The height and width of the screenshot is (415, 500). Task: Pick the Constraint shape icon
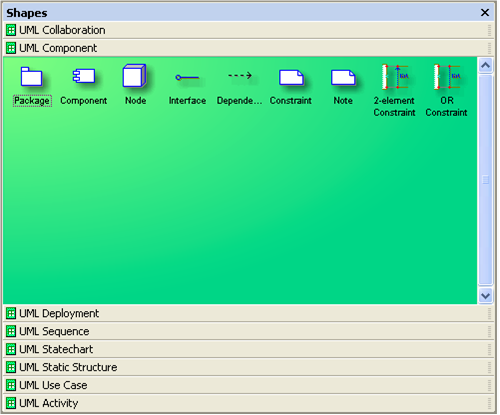[291, 77]
